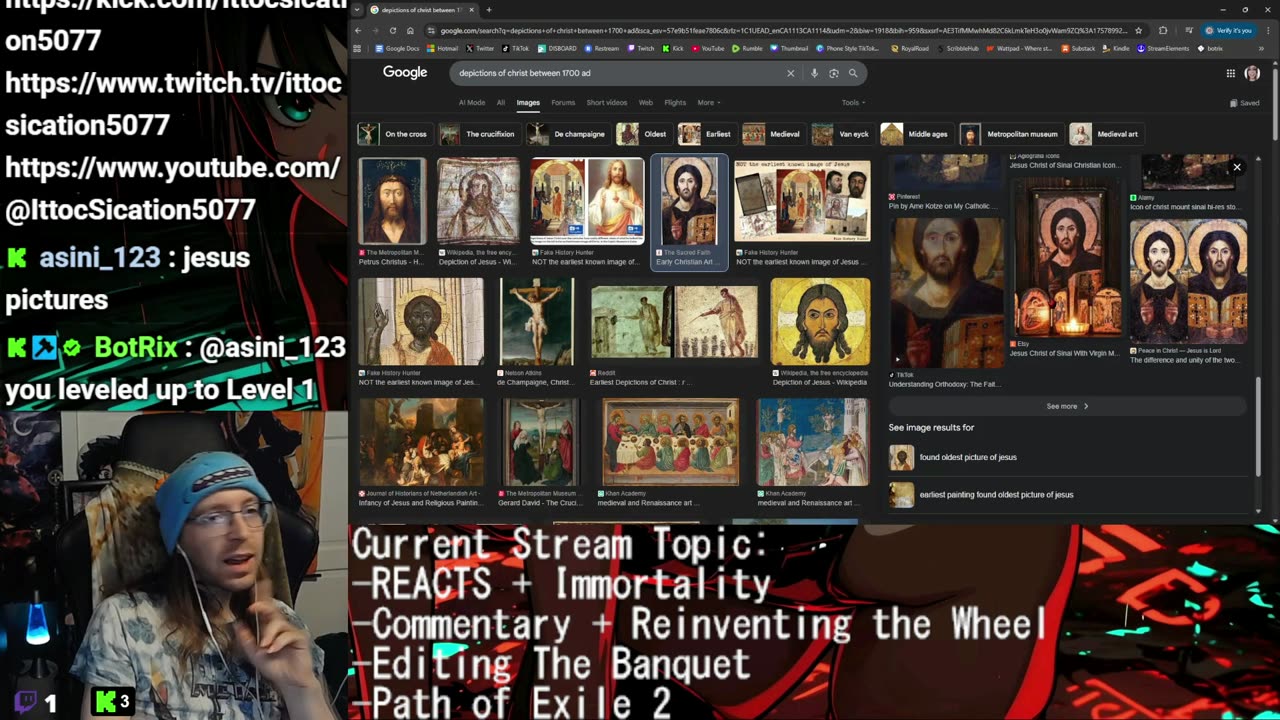Filter images by Middle ages chip
The image size is (1280, 720).
pyautogui.click(x=916, y=134)
